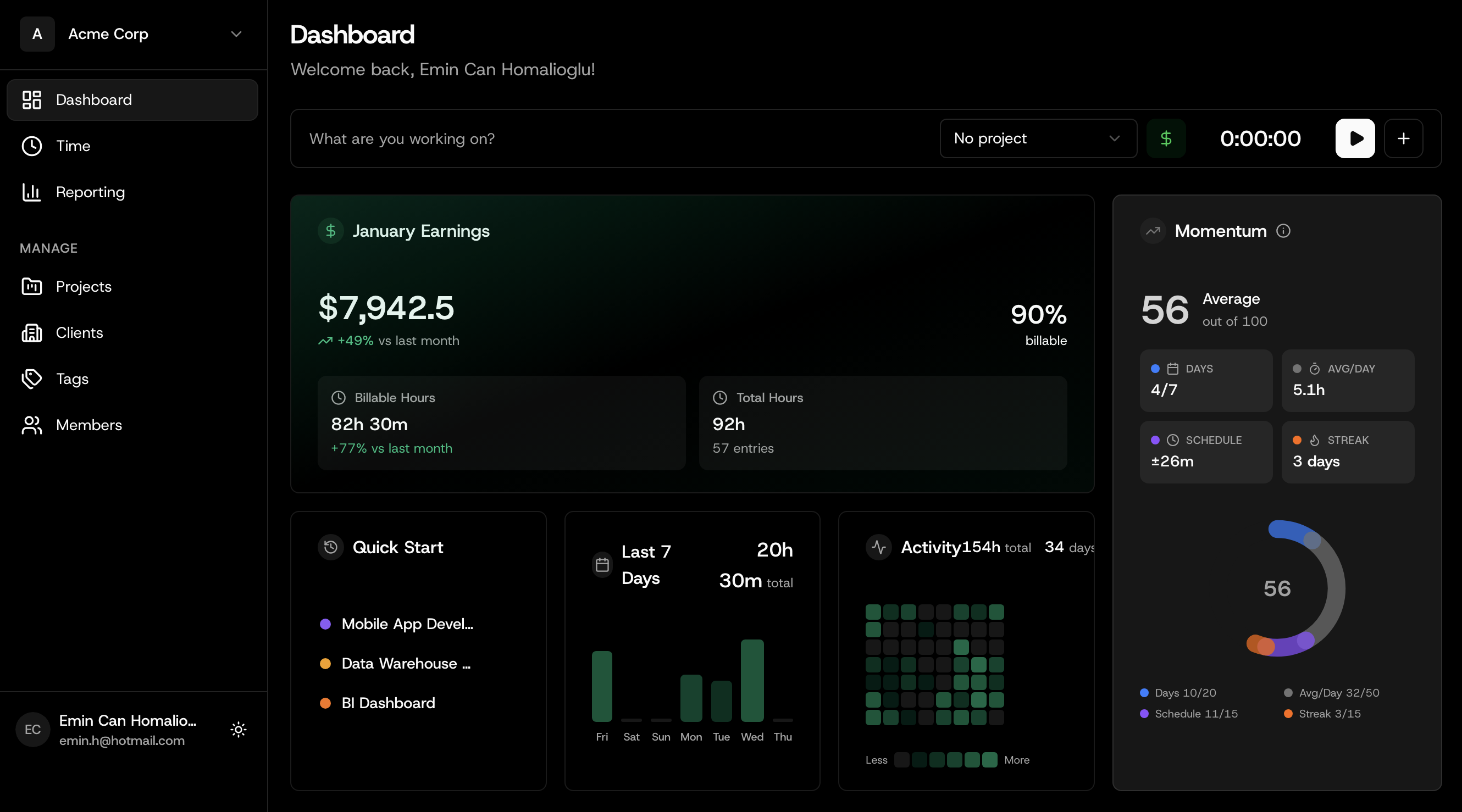Toggle billable status on the timer
This screenshot has height=812, width=1462.
(1166, 138)
